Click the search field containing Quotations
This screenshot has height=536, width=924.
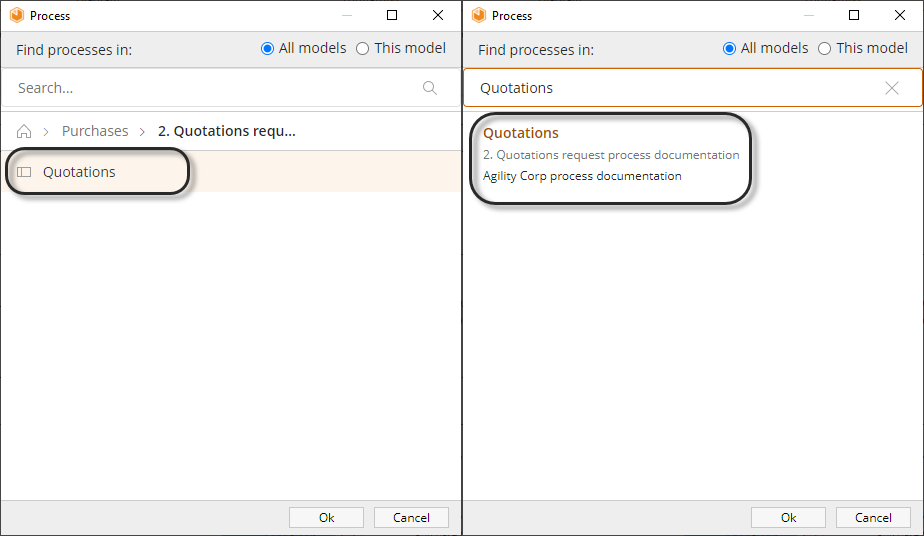click(692, 88)
